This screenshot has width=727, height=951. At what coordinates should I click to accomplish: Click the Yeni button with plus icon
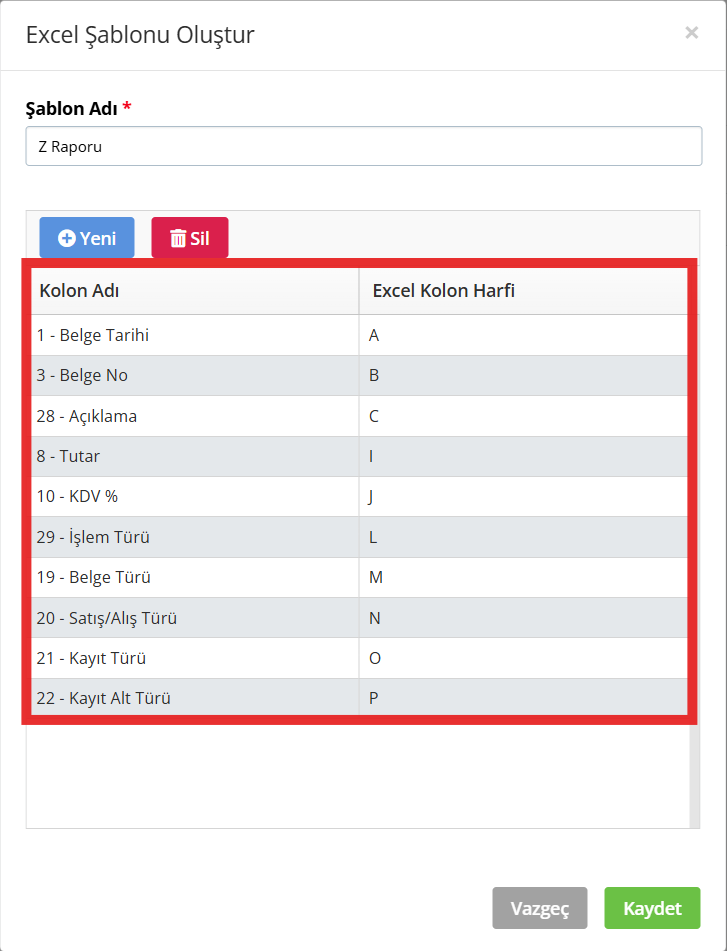click(87, 238)
